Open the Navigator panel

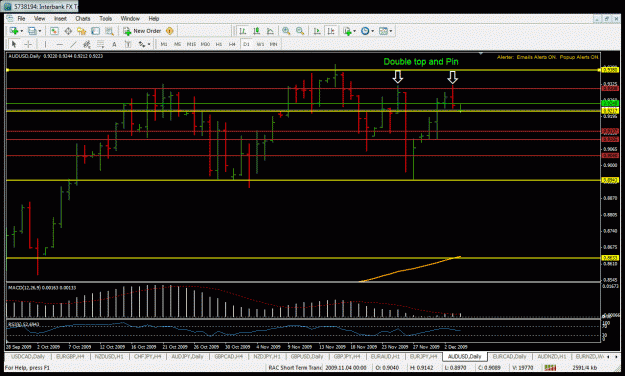[82, 31]
